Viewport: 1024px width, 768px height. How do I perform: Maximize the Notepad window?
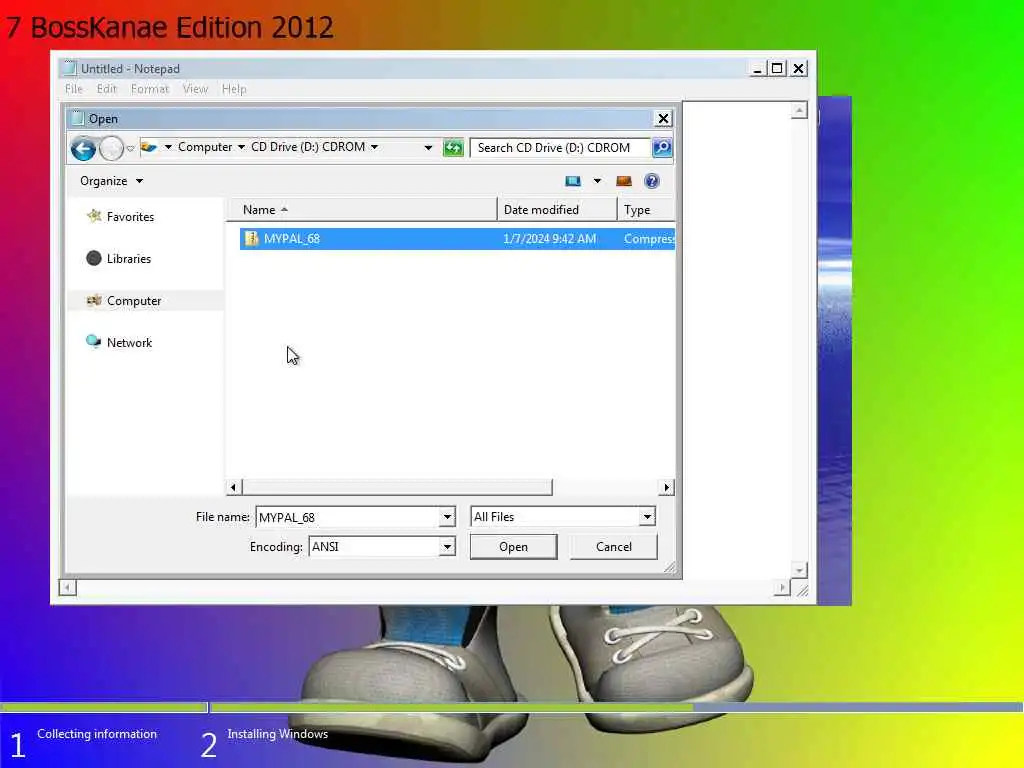777,68
